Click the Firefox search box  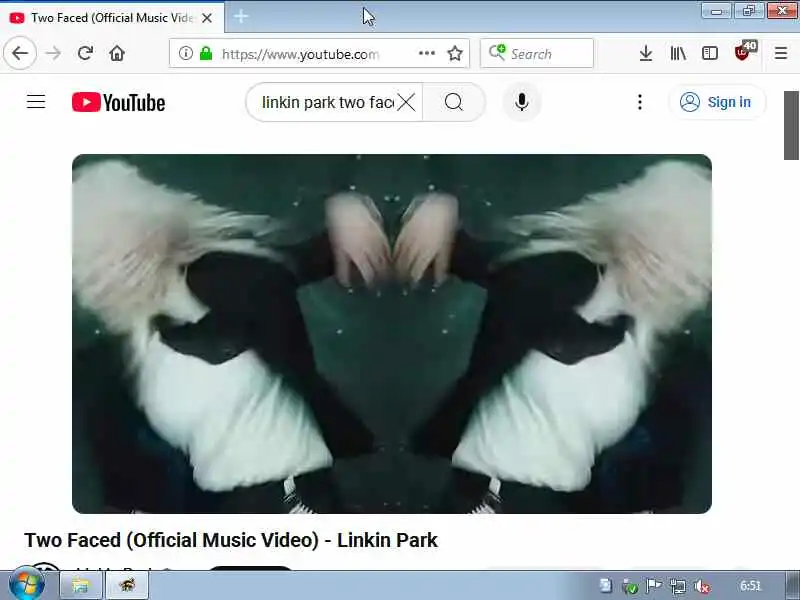pos(537,53)
